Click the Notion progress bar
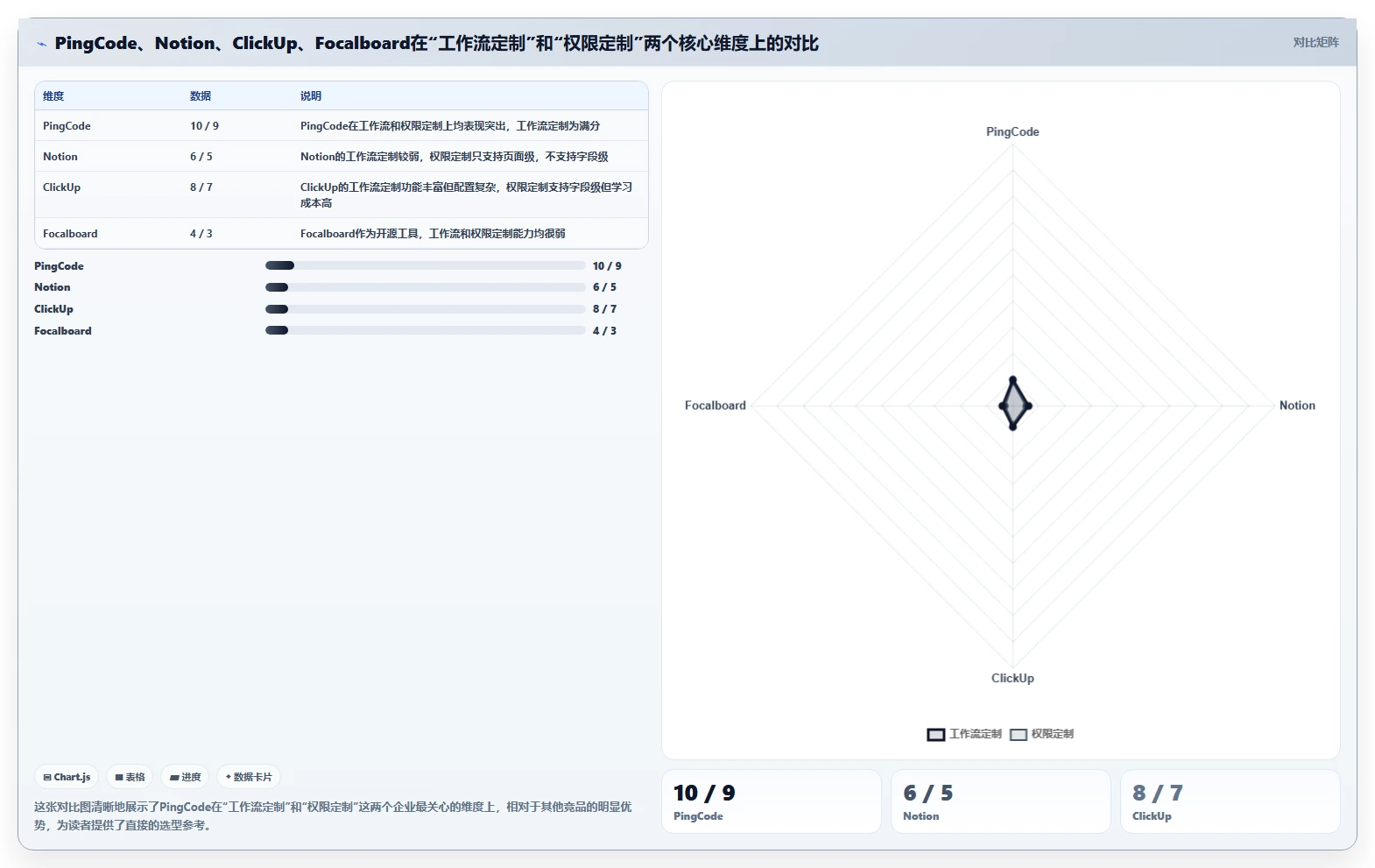Screen dimensions: 1375x868 [x=425, y=287]
